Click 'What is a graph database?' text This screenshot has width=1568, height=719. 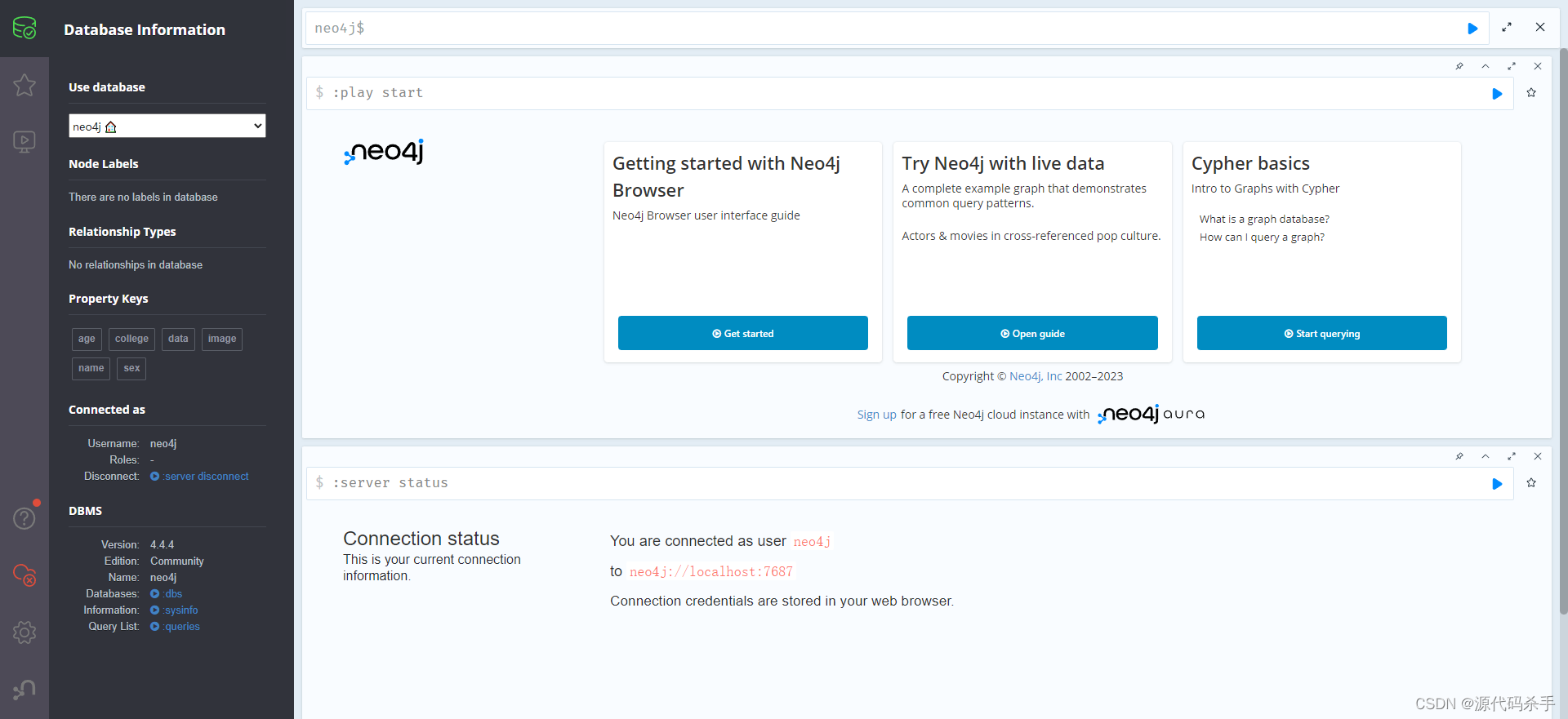[1264, 220]
